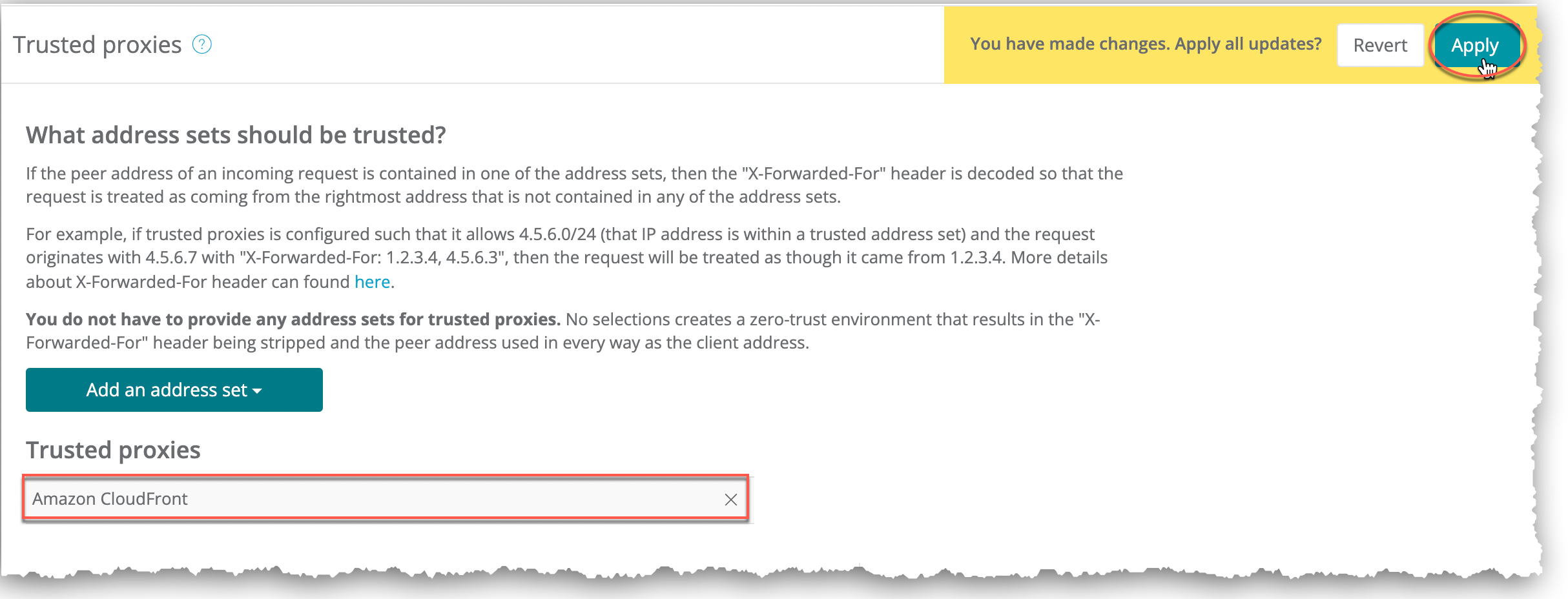
Task: Click the line starting "request is treated as coming"
Action: tap(433, 197)
